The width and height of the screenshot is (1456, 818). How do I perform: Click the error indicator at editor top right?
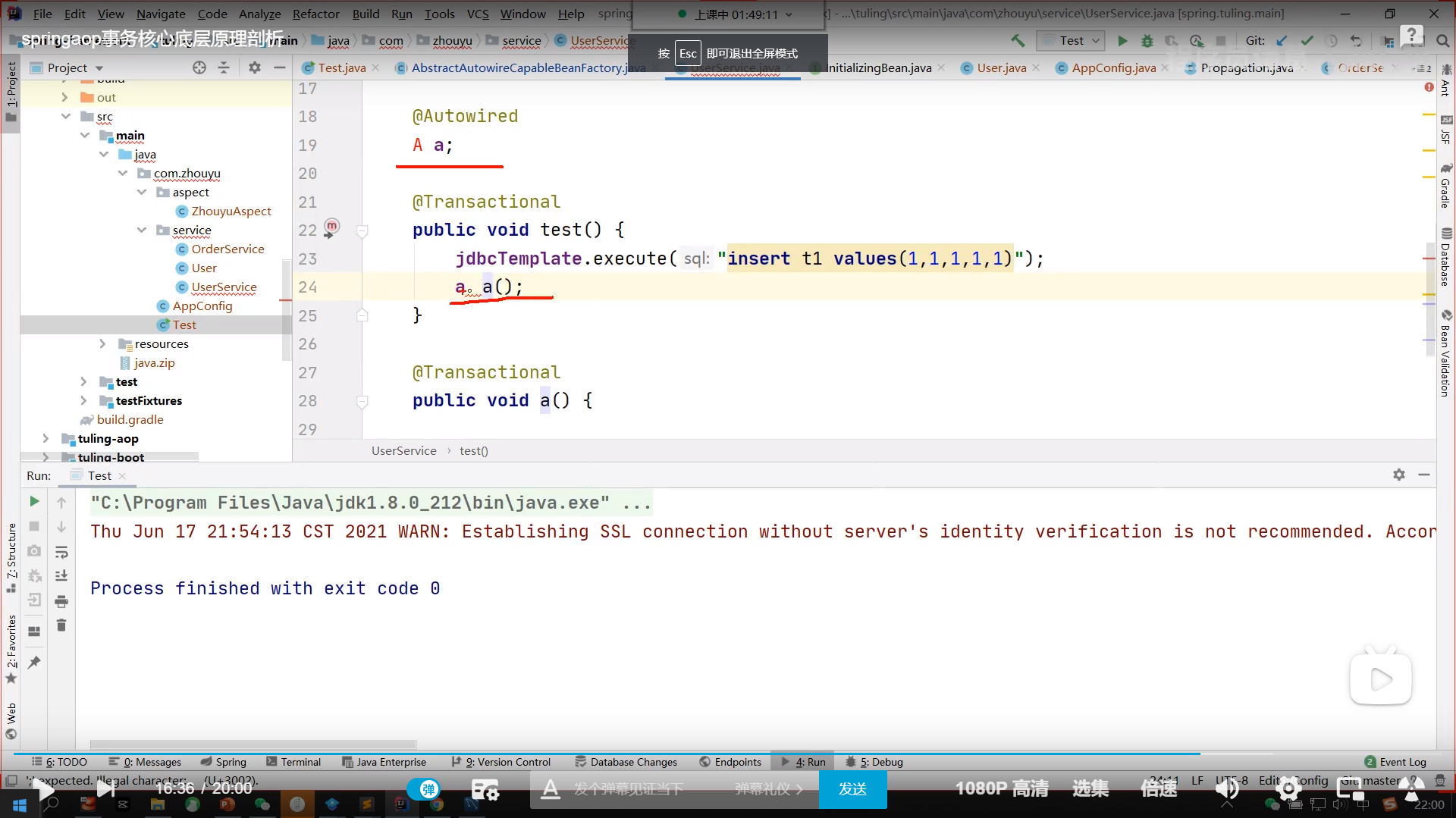[x=1429, y=88]
